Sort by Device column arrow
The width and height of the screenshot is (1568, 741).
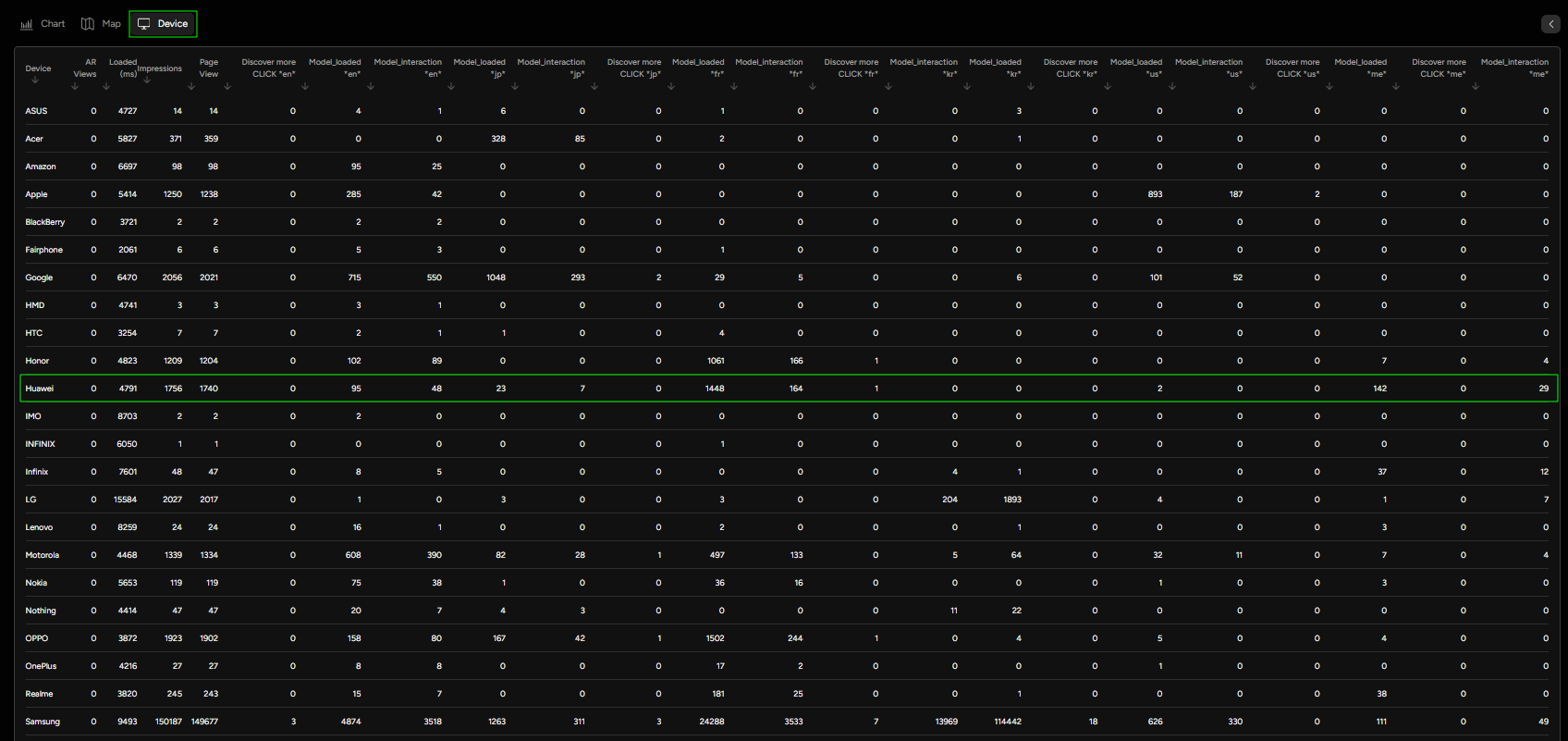[x=35, y=80]
